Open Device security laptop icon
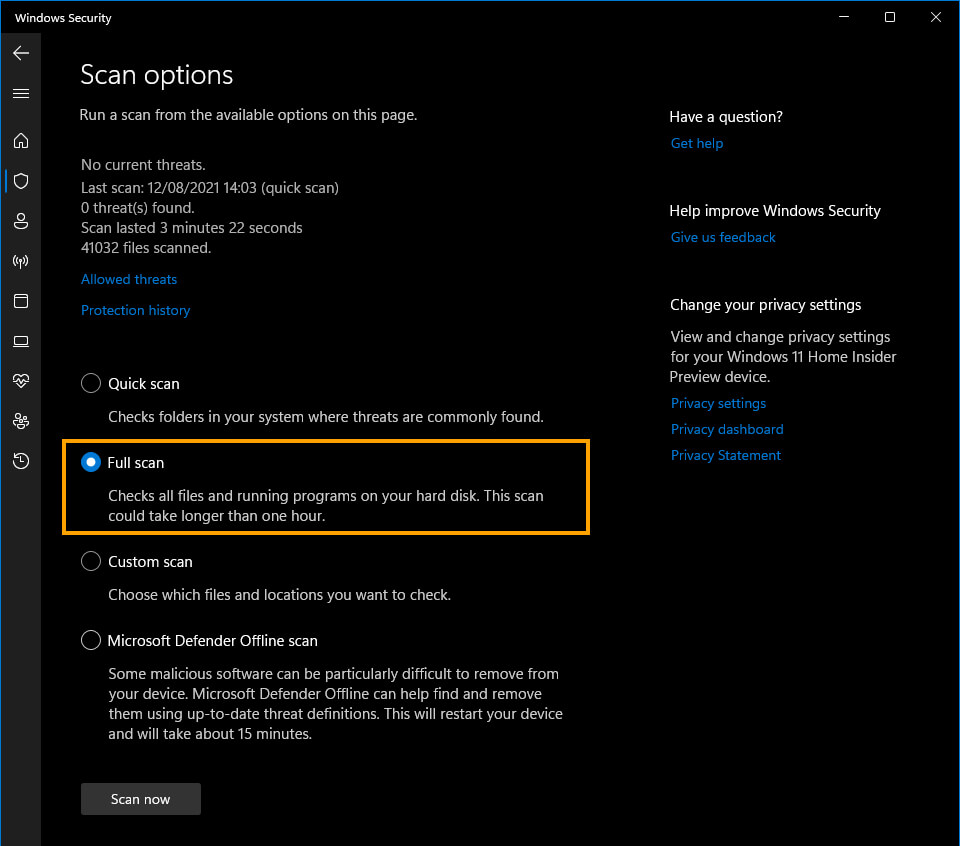Image resolution: width=960 pixels, height=846 pixels. (21, 342)
